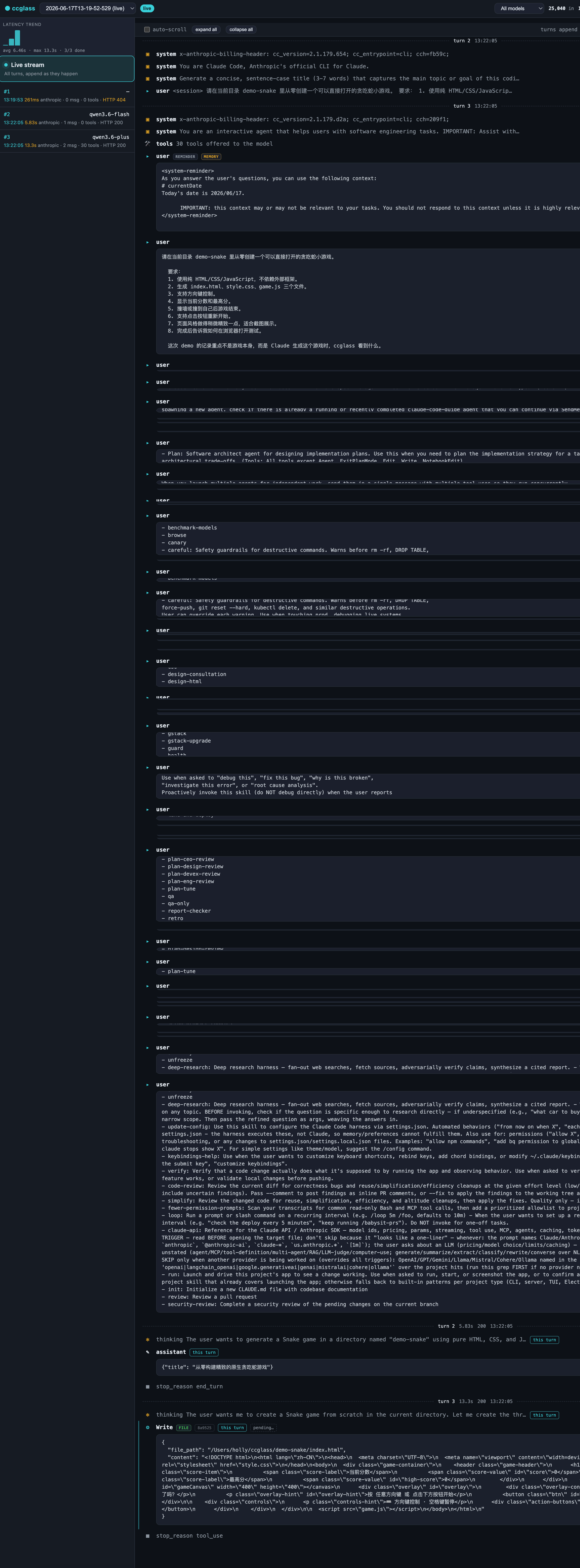Click the asterisk icon of 'generate a Snake game' thinking
580x1568 pixels.
coord(147,1340)
